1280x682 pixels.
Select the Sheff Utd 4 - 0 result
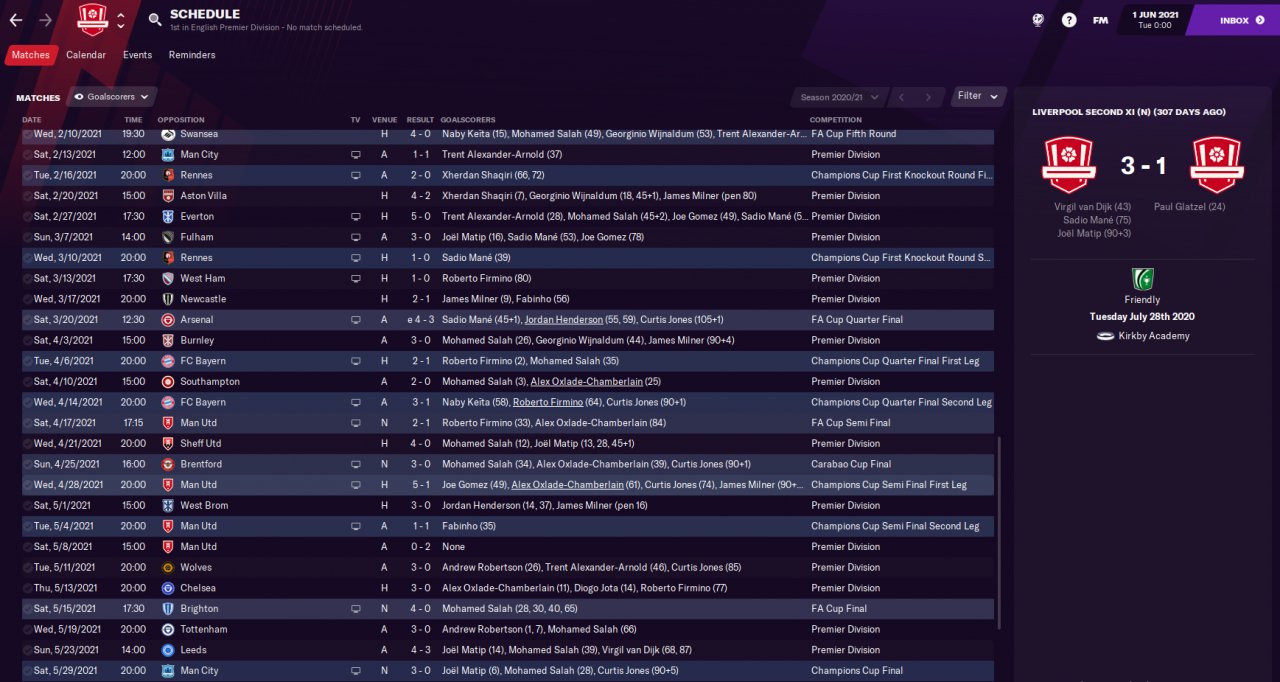coord(420,444)
